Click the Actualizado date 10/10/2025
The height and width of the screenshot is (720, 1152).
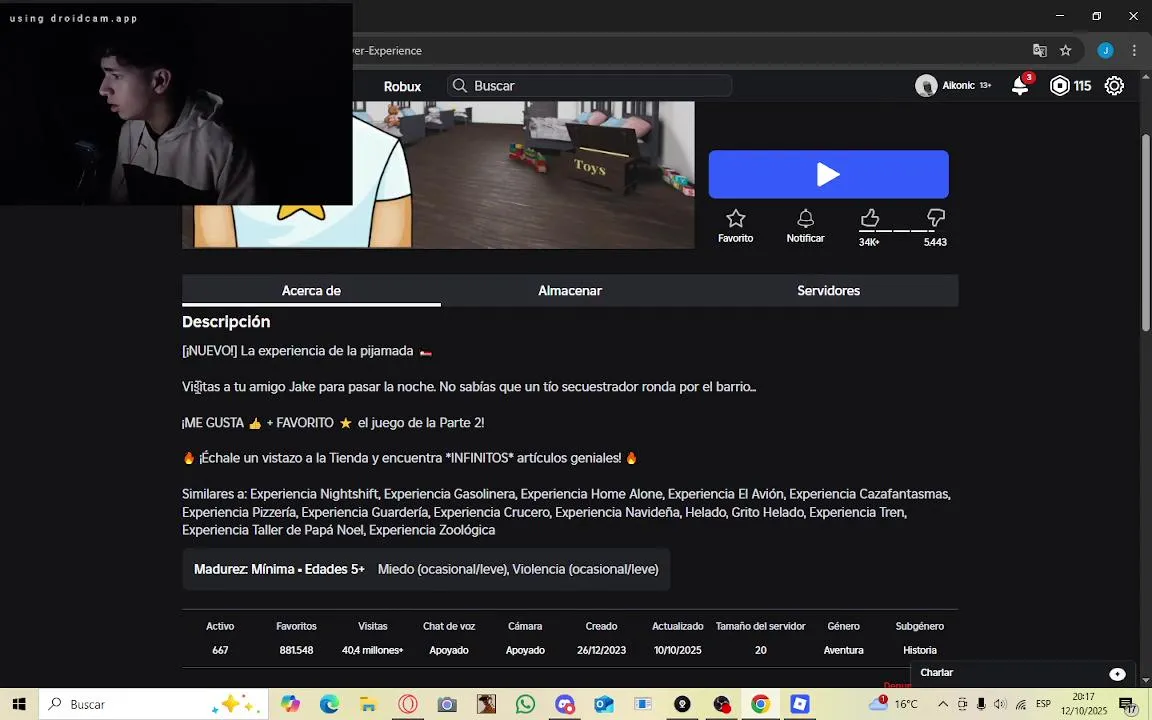[x=677, y=650]
